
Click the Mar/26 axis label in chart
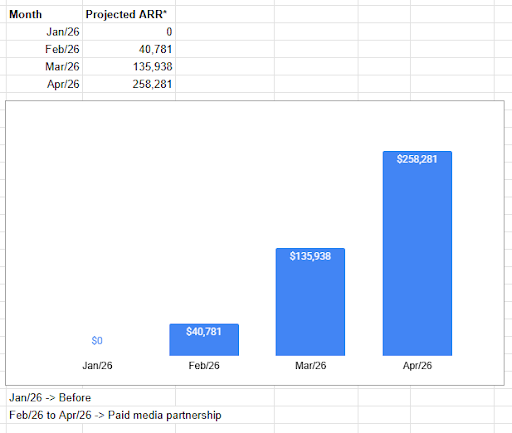pos(310,366)
